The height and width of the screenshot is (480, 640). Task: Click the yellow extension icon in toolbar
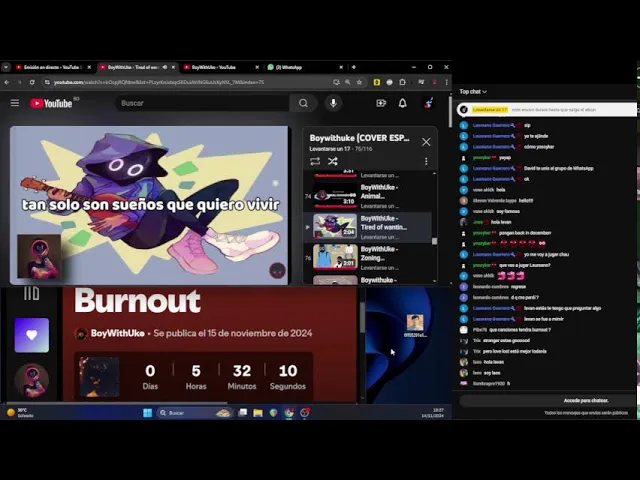(377, 82)
